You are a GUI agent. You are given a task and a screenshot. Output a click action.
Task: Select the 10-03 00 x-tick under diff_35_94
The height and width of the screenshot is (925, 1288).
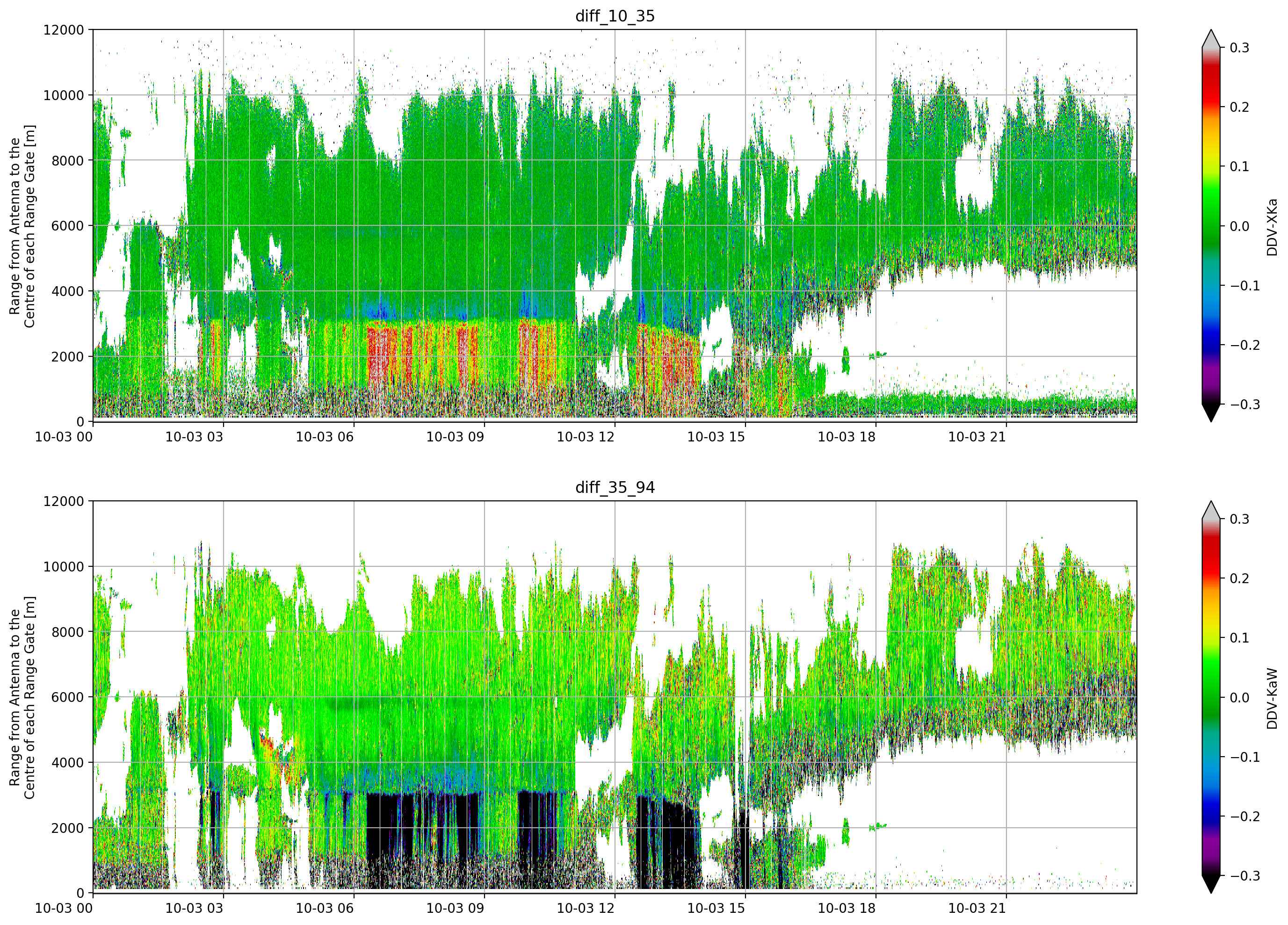pos(64,908)
